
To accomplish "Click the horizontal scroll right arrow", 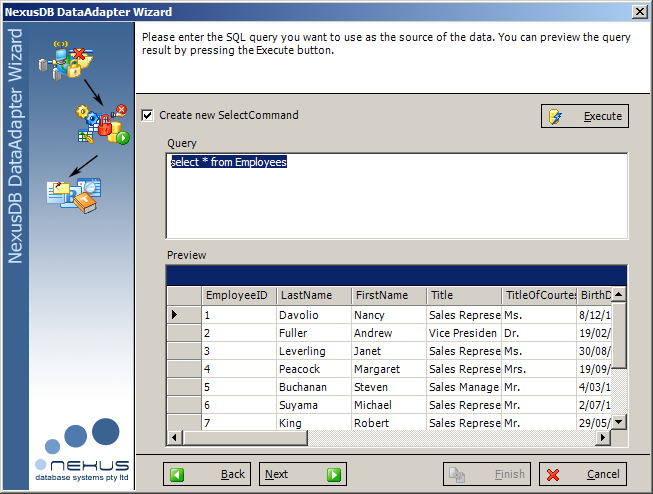I will pos(603,437).
